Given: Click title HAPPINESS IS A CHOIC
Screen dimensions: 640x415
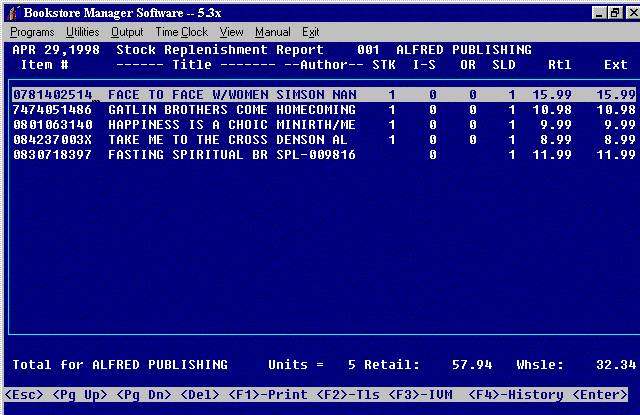Looking at the screenshot, I should pyautogui.click(x=188, y=125).
